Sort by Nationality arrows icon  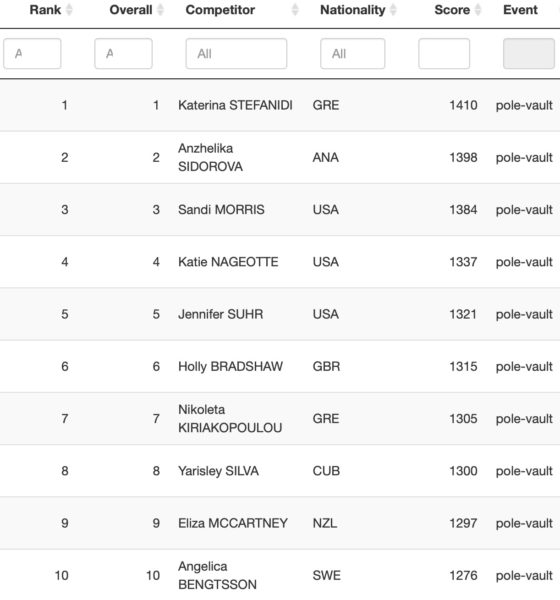393,10
